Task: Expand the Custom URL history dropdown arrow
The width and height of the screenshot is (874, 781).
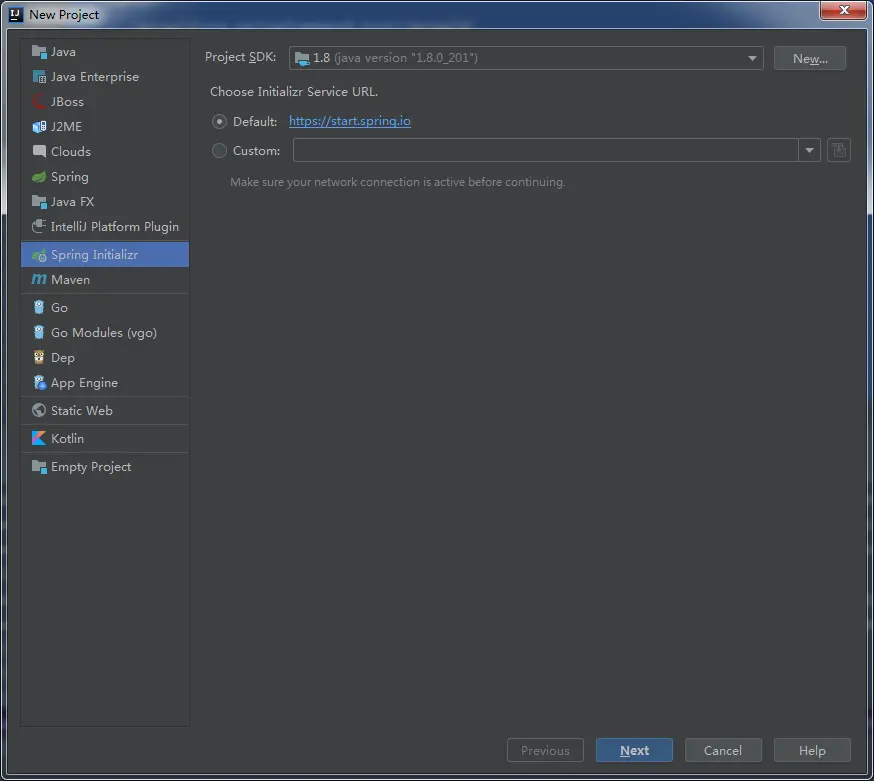Action: pyautogui.click(x=809, y=150)
